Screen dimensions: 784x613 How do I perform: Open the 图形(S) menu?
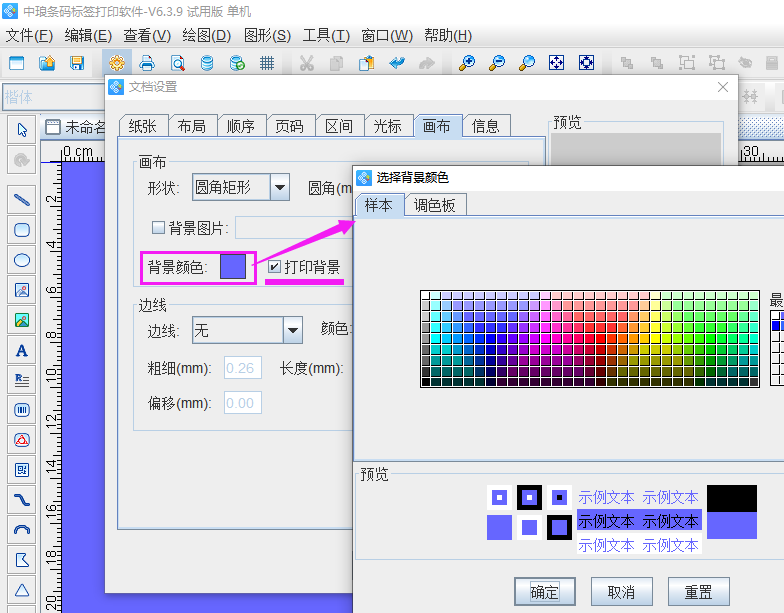coord(267,36)
